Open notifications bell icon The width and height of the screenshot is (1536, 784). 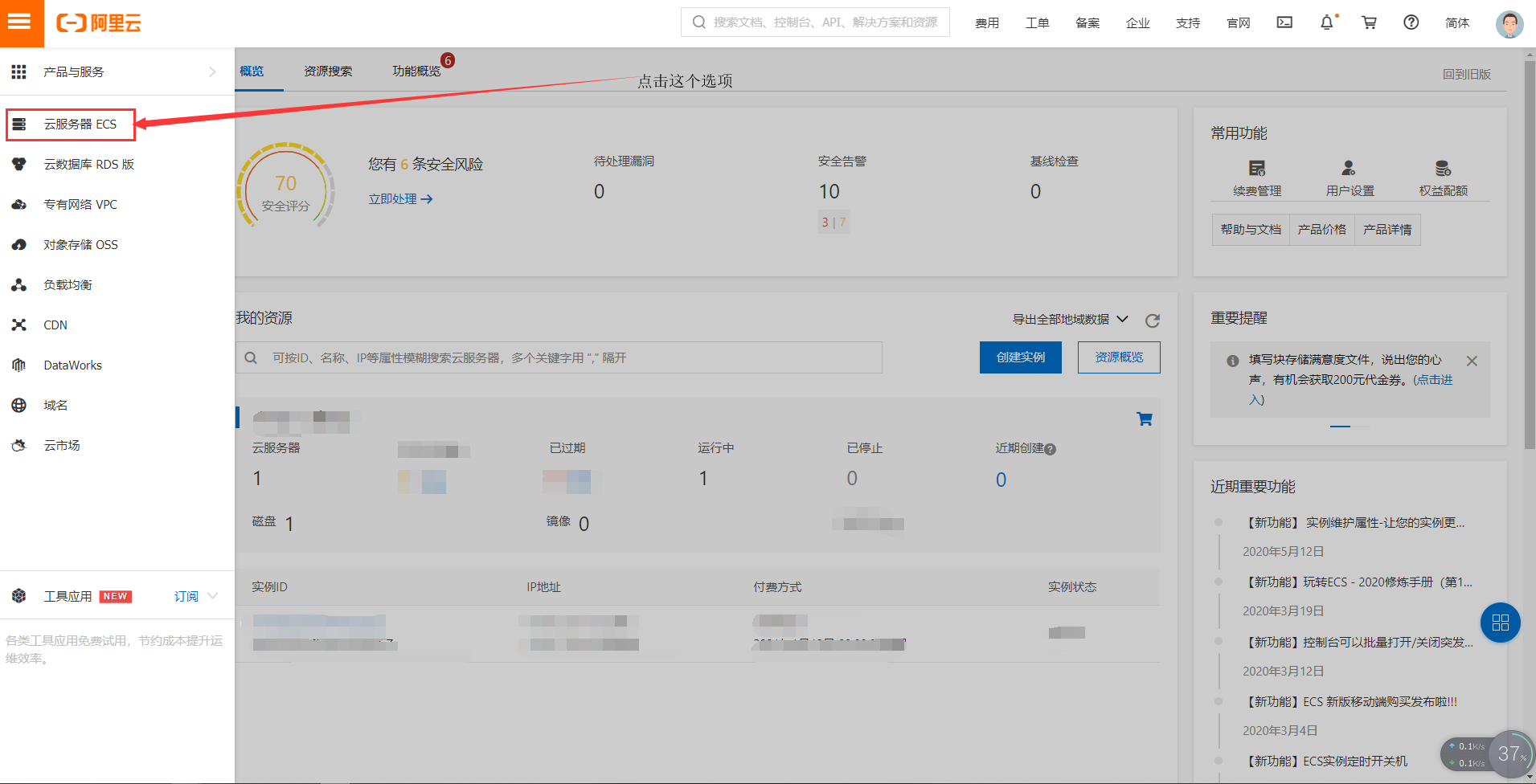[1327, 22]
